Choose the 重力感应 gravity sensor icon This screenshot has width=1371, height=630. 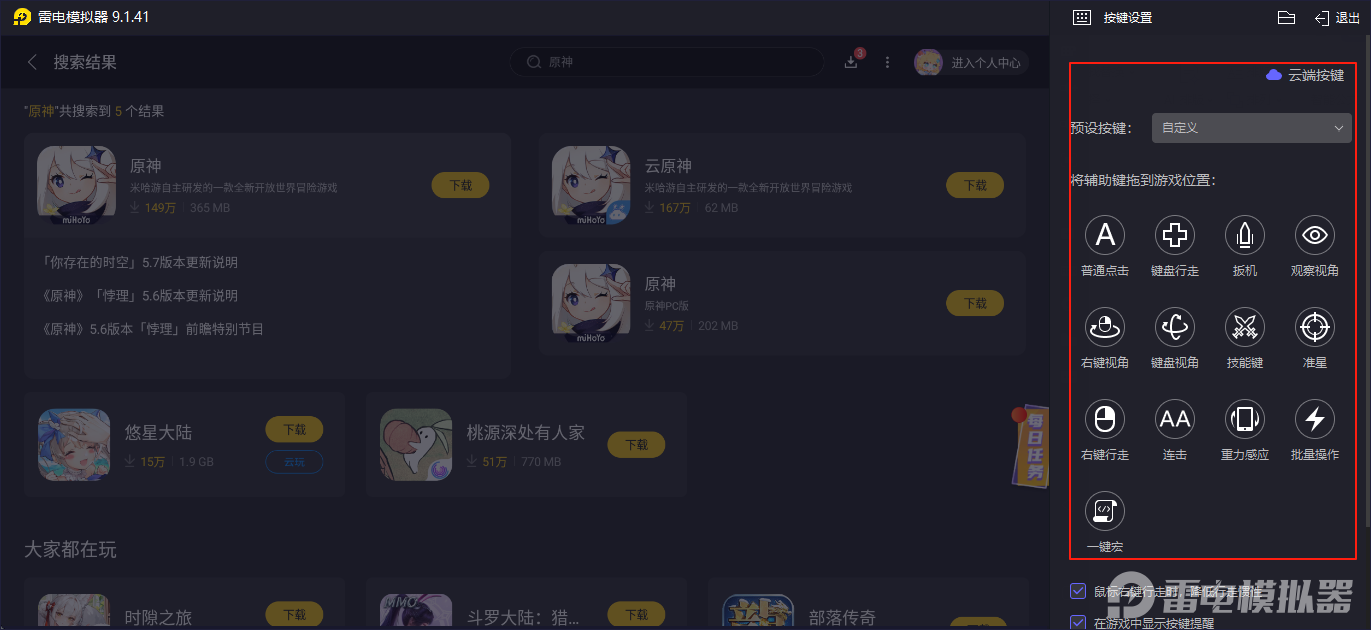[x=1245, y=419]
